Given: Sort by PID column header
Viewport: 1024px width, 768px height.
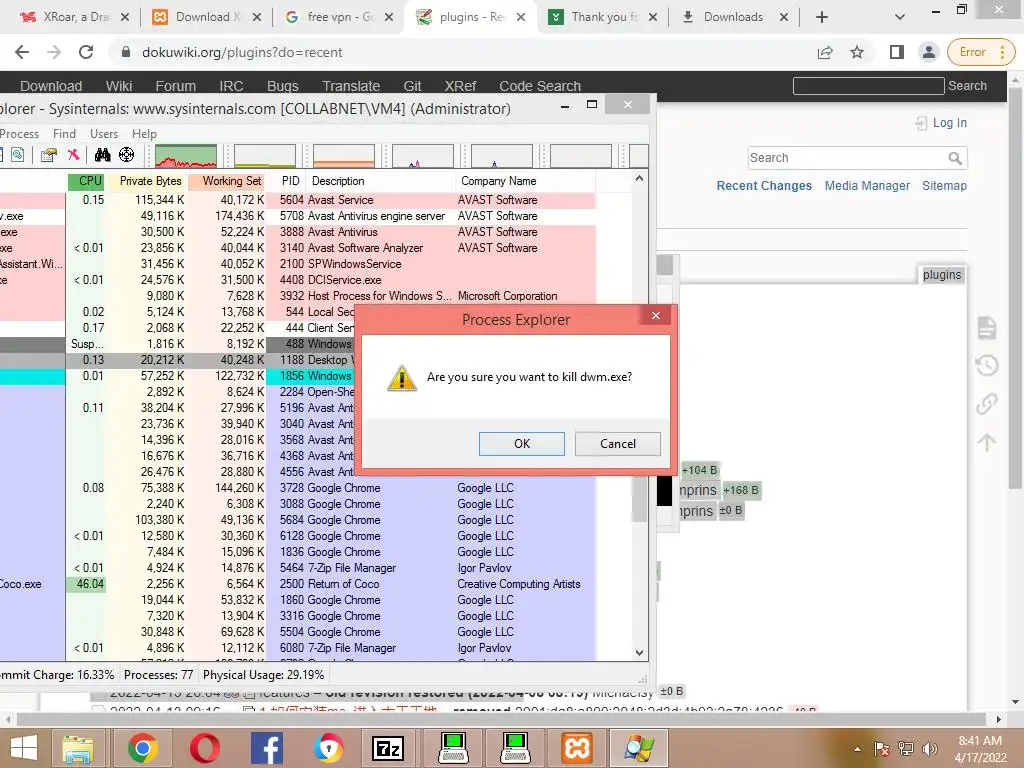Looking at the screenshot, I should tap(287, 181).
